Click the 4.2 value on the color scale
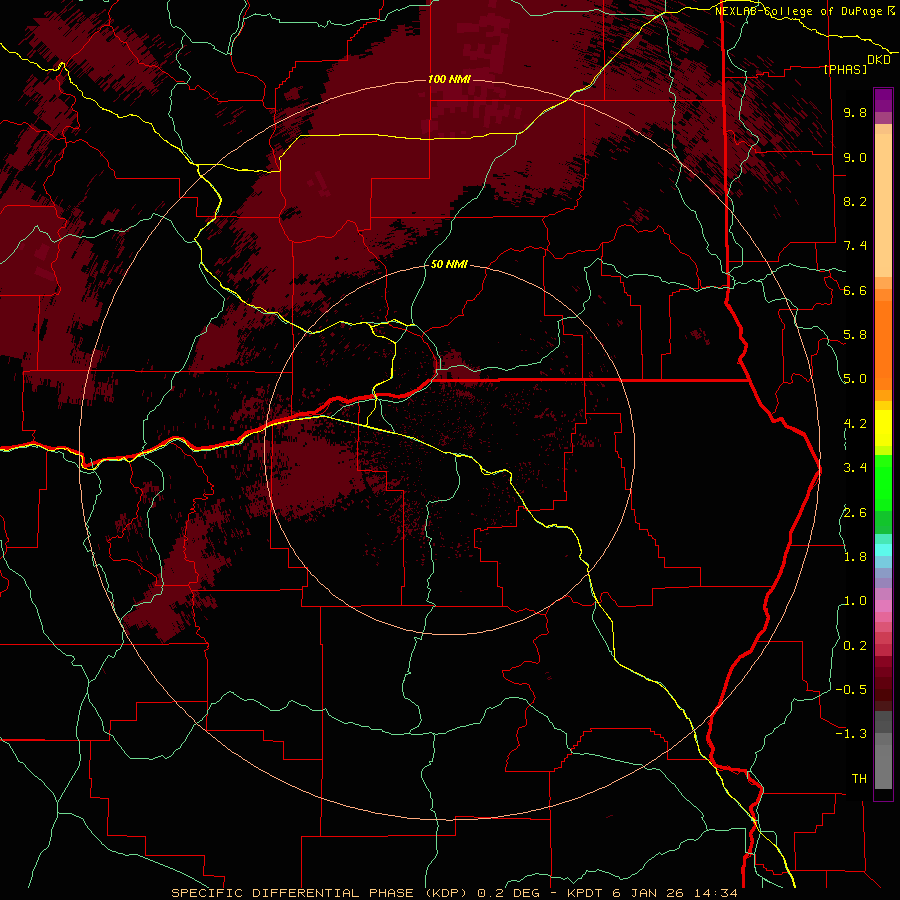Viewport: 900px width, 900px height. (x=855, y=424)
